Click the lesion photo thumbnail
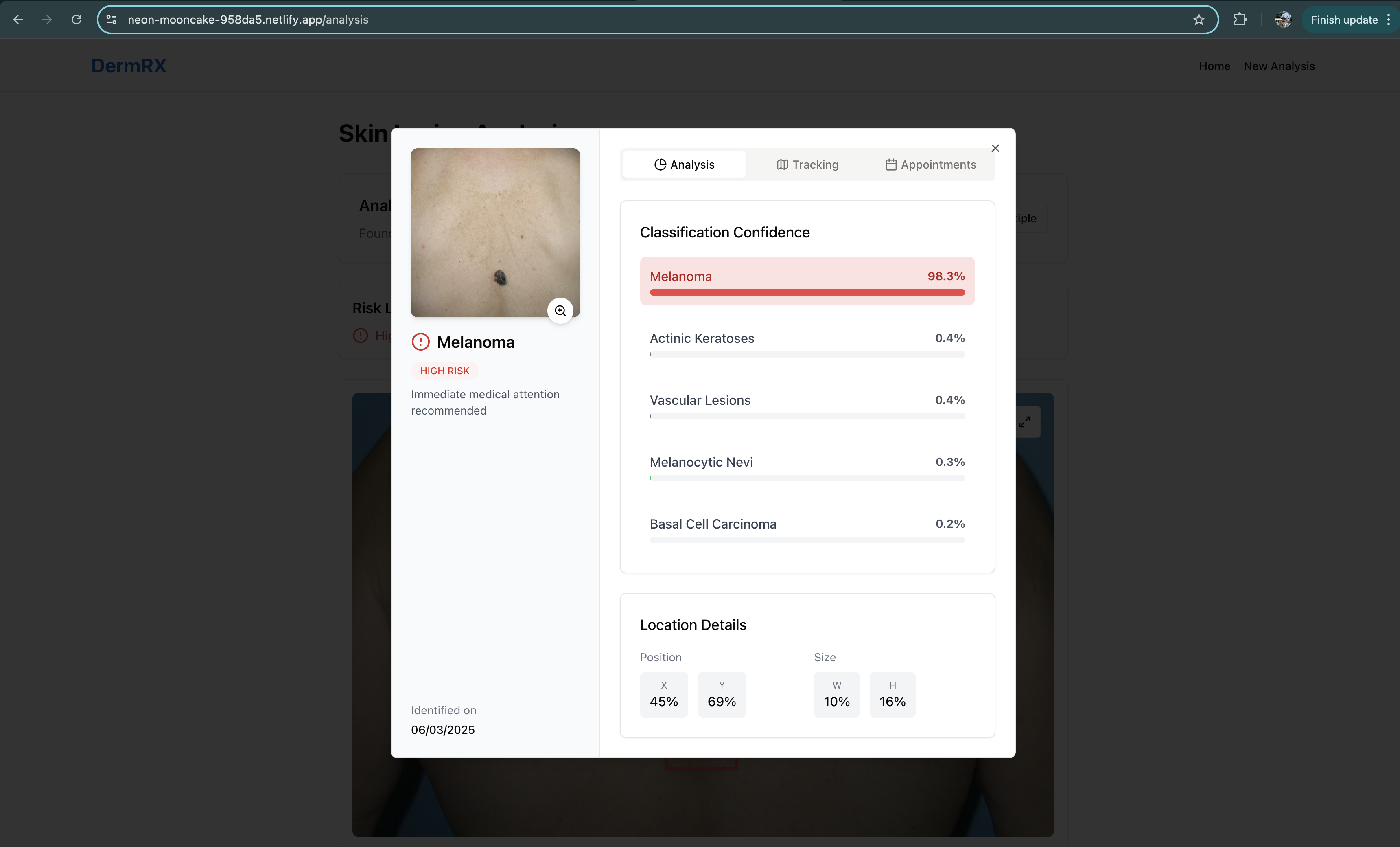 click(495, 233)
